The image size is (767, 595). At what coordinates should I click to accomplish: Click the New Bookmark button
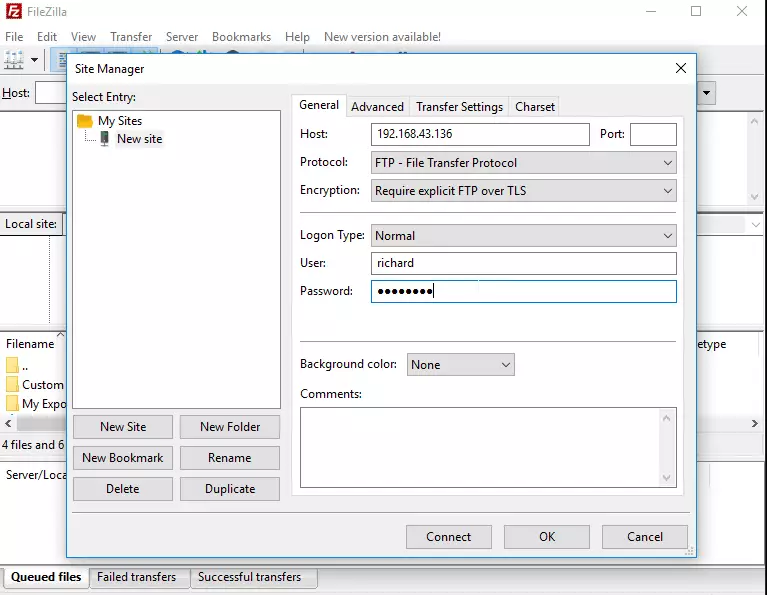tap(123, 458)
